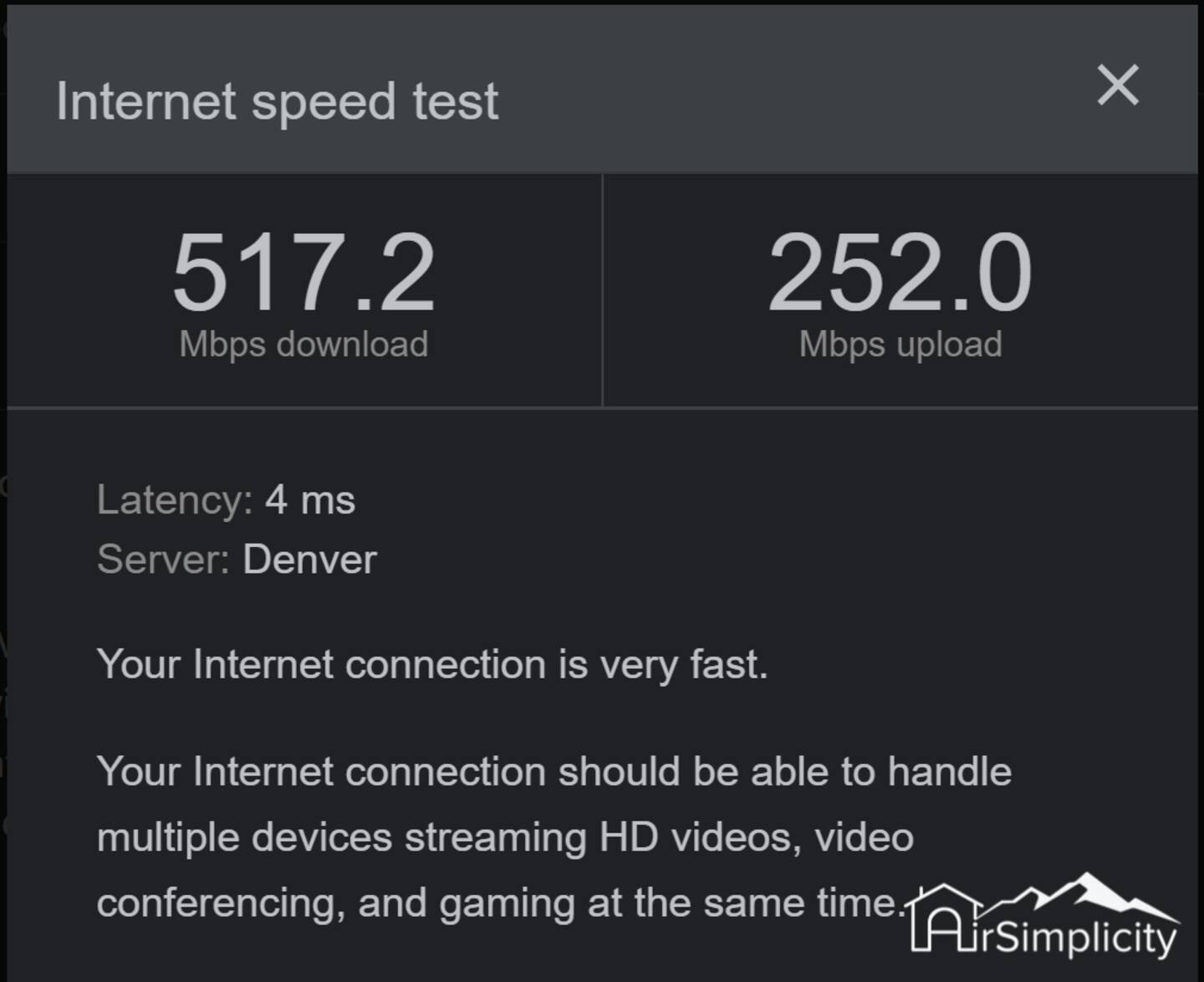Click the 'Latency:' label
Image resolution: width=1204 pixels, height=982 pixels.
pyautogui.click(x=174, y=500)
